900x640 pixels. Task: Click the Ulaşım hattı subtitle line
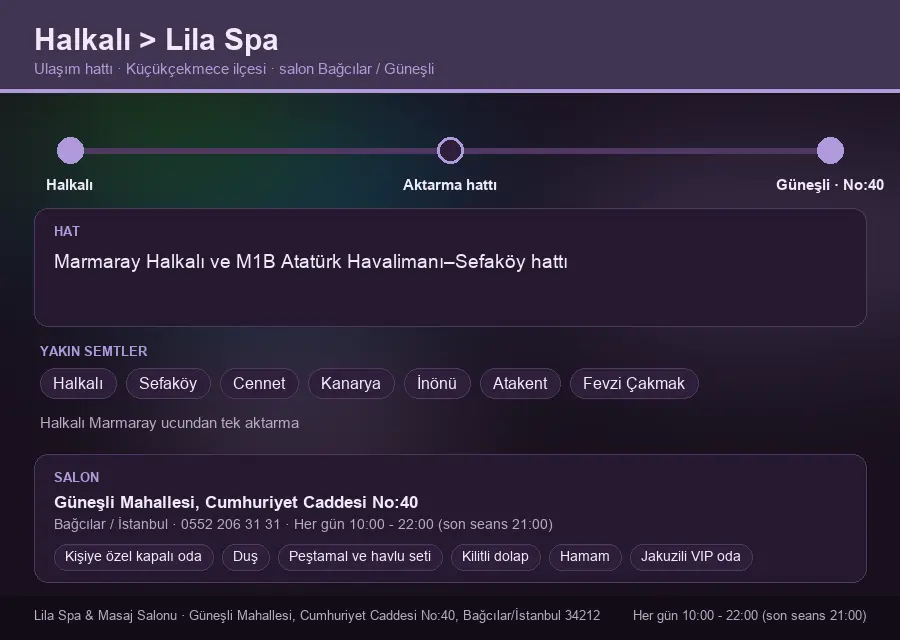(x=234, y=69)
